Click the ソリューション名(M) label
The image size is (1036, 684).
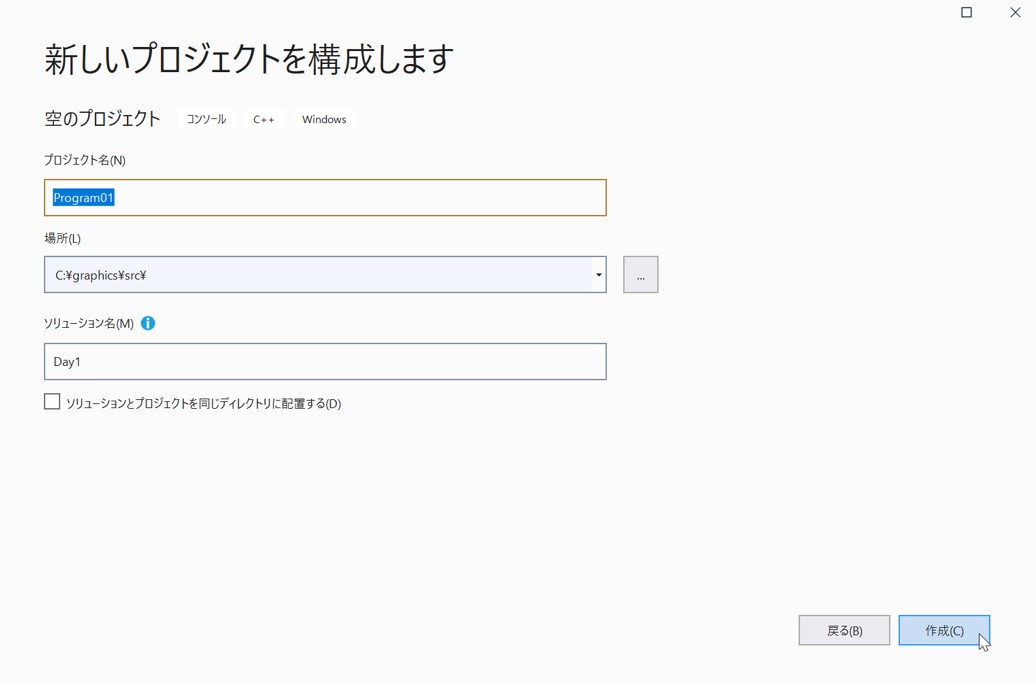89,323
